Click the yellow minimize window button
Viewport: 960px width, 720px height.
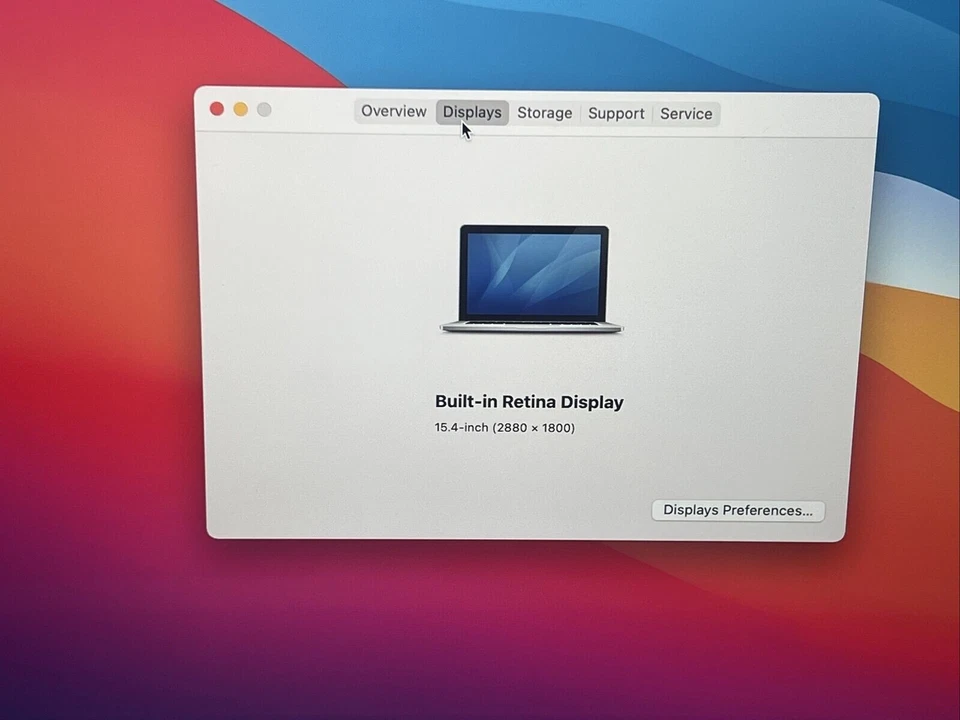240,108
